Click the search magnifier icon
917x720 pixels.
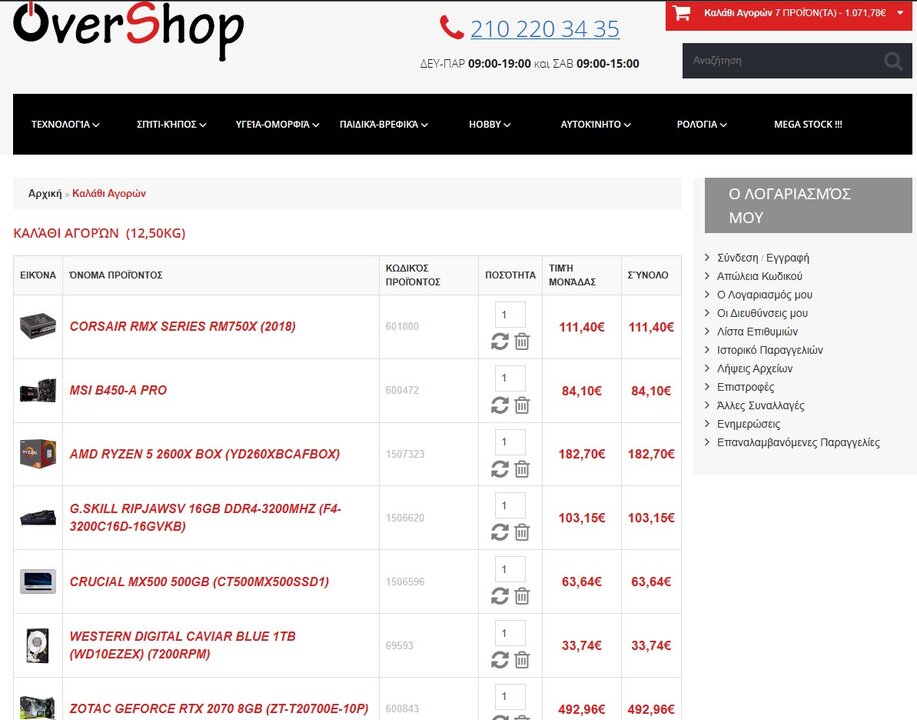[893, 61]
